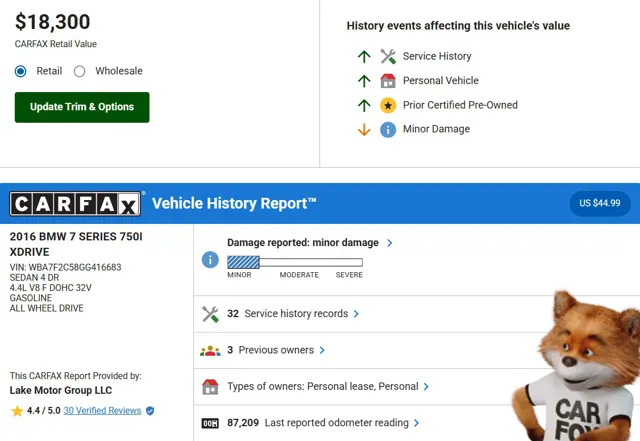Click the Service History wrench icon

click(388, 57)
